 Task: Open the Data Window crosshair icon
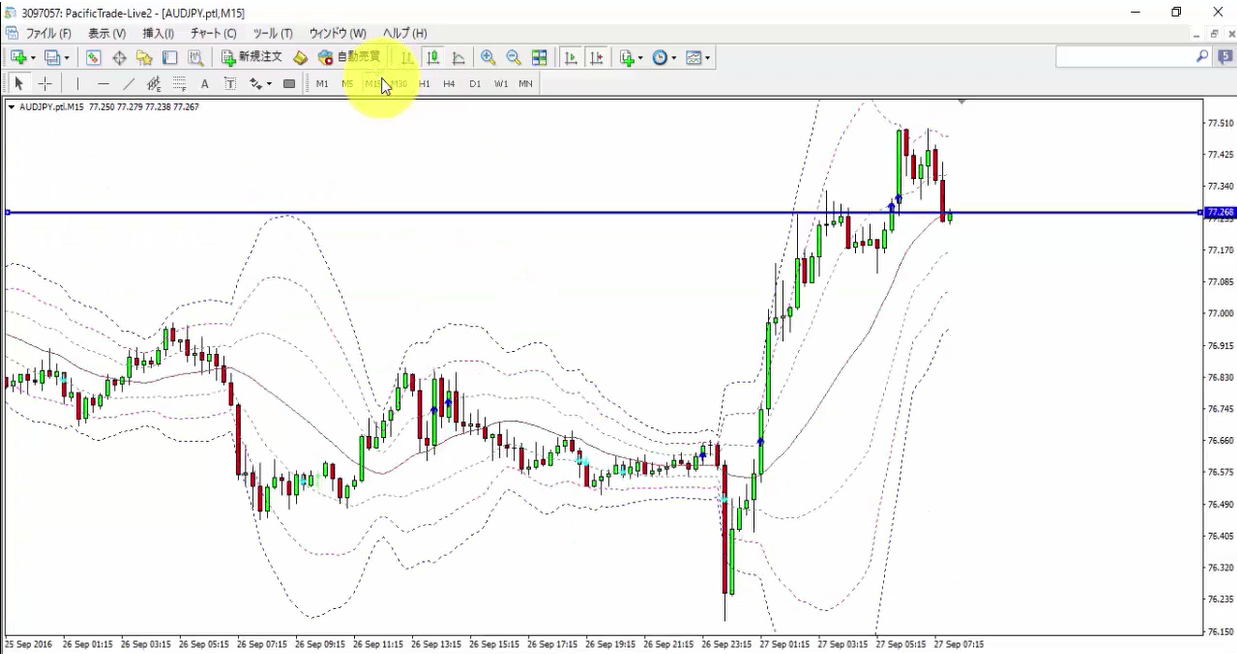click(x=119, y=58)
